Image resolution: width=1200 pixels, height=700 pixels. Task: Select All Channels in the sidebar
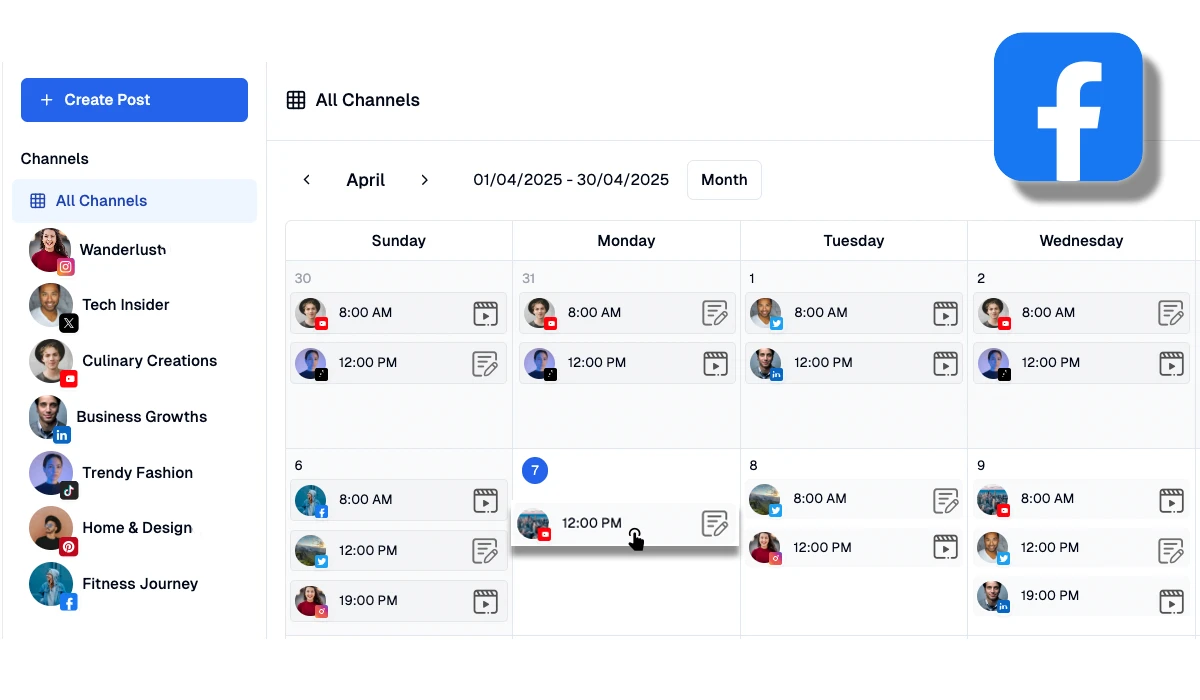click(x=134, y=201)
